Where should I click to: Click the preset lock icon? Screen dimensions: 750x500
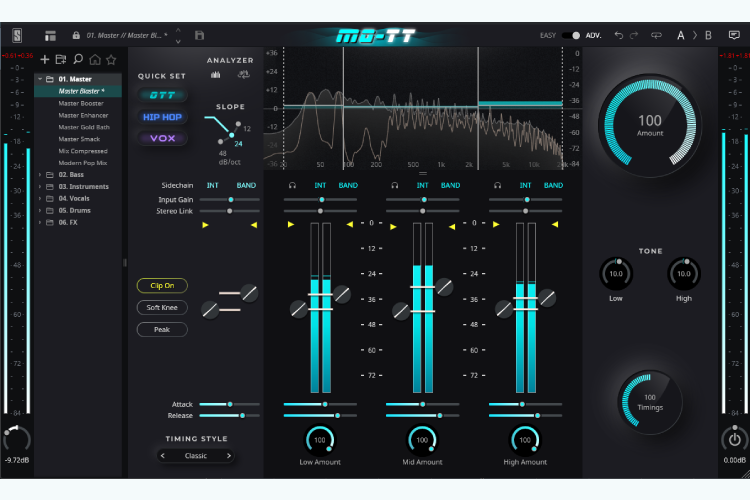[76, 35]
